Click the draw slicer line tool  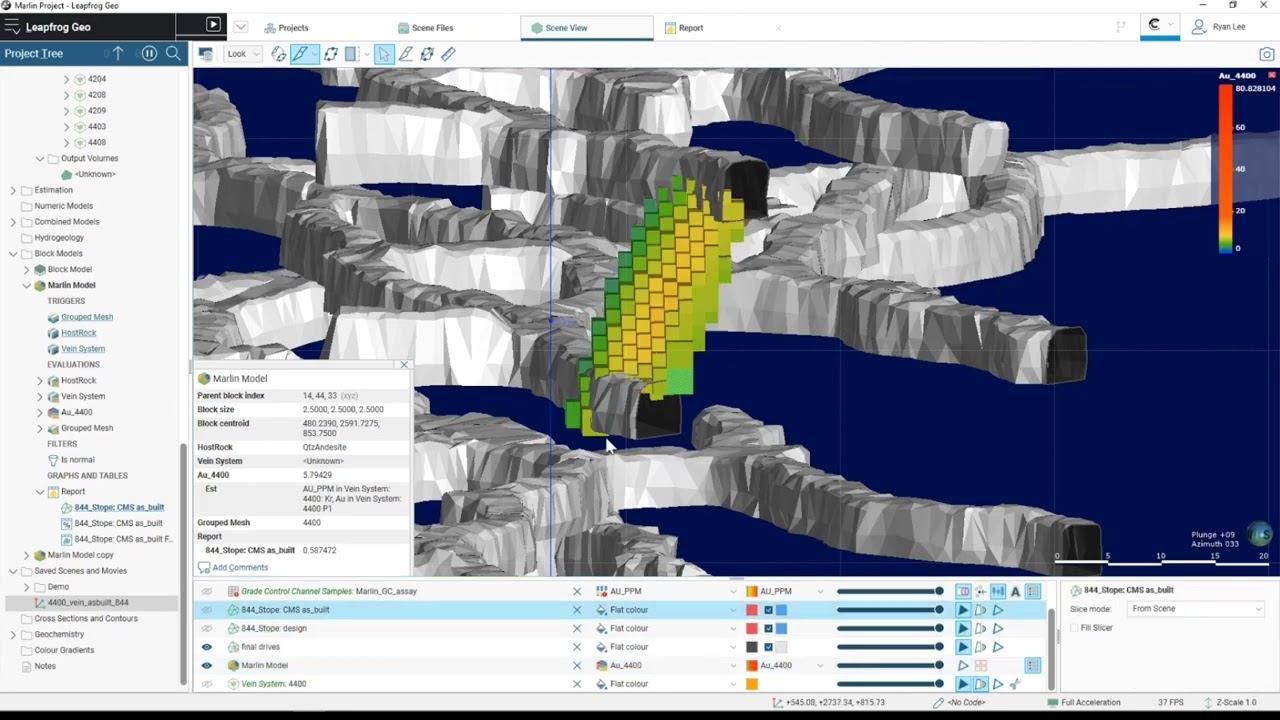point(300,54)
